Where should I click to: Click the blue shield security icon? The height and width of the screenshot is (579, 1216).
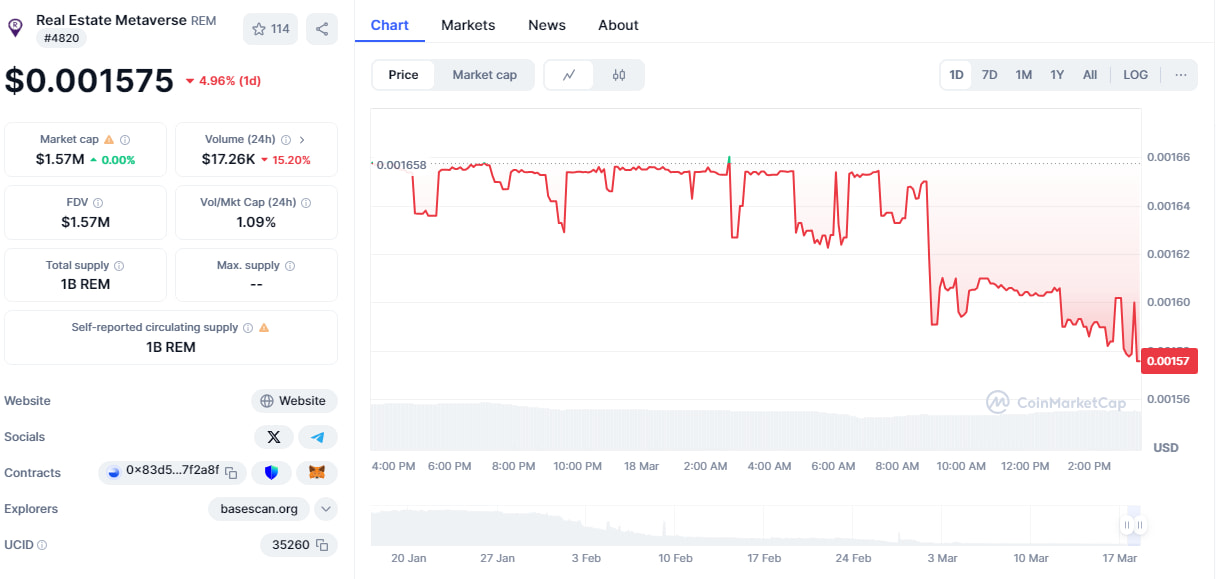coord(271,473)
